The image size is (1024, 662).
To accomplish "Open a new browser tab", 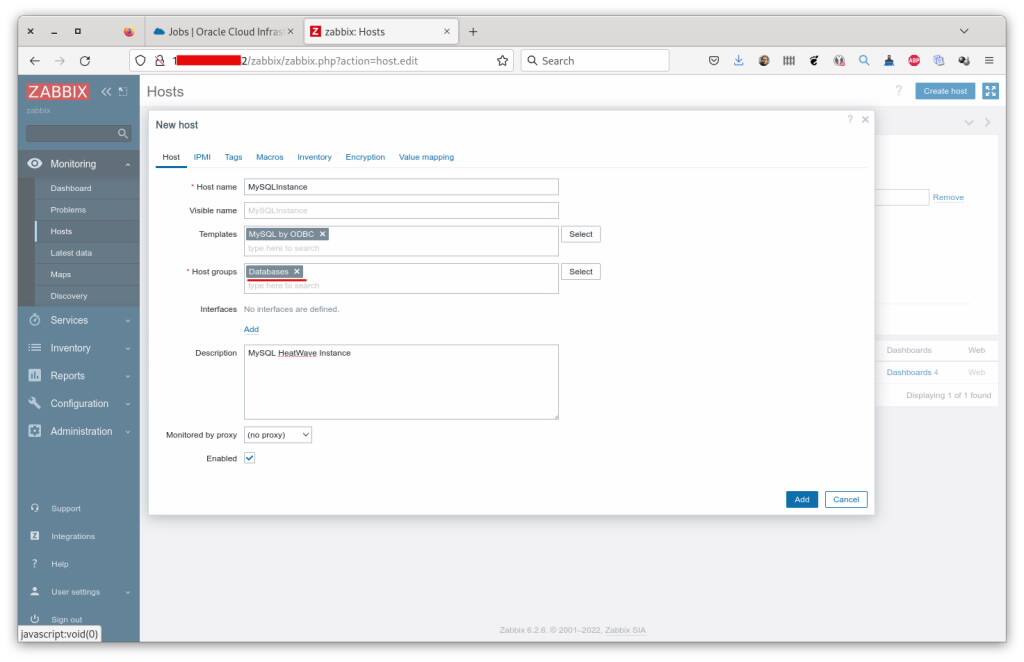I will click(473, 31).
